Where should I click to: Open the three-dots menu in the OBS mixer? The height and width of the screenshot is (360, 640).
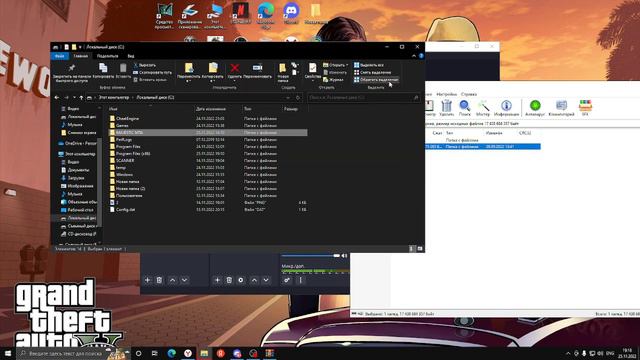(301, 280)
